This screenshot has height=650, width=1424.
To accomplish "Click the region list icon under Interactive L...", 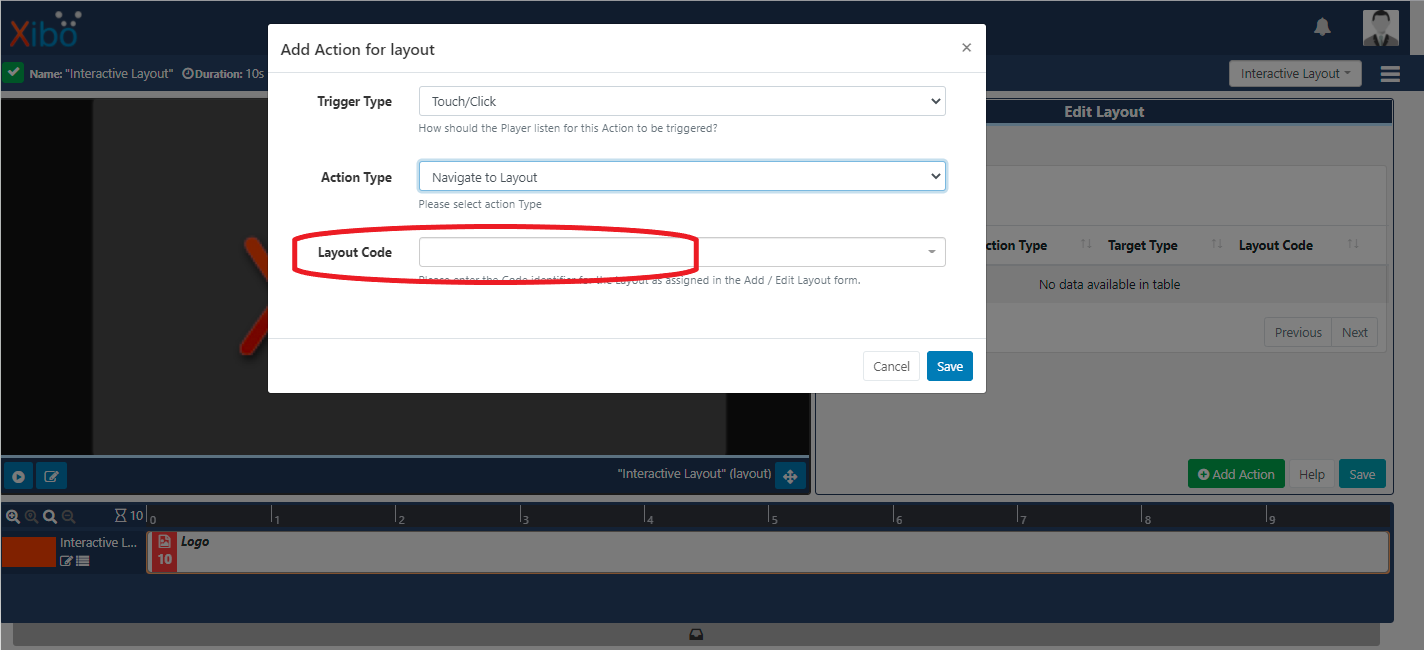I will [83, 561].
